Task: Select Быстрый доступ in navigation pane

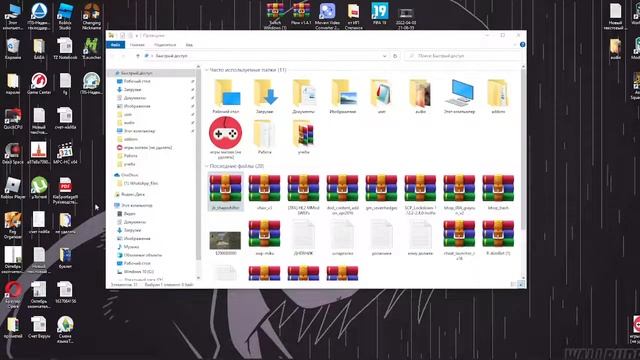Action: pos(152,73)
